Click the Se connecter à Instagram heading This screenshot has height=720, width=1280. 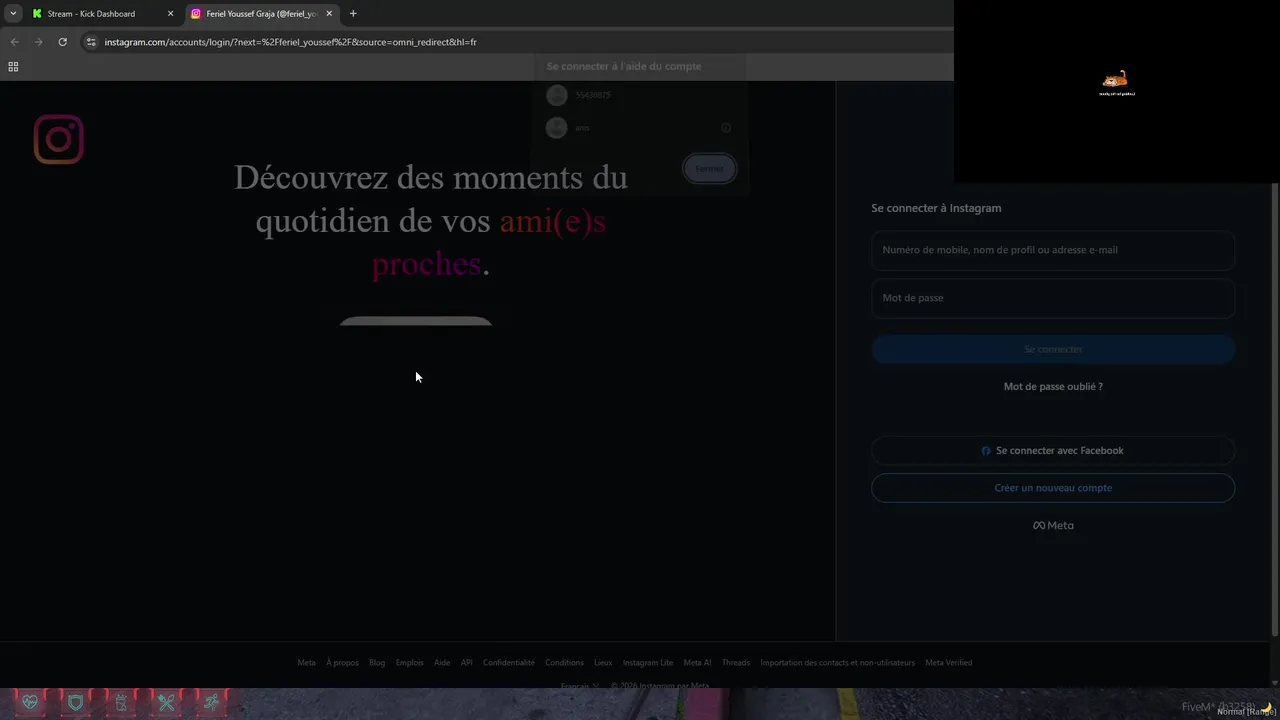[x=936, y=208]
